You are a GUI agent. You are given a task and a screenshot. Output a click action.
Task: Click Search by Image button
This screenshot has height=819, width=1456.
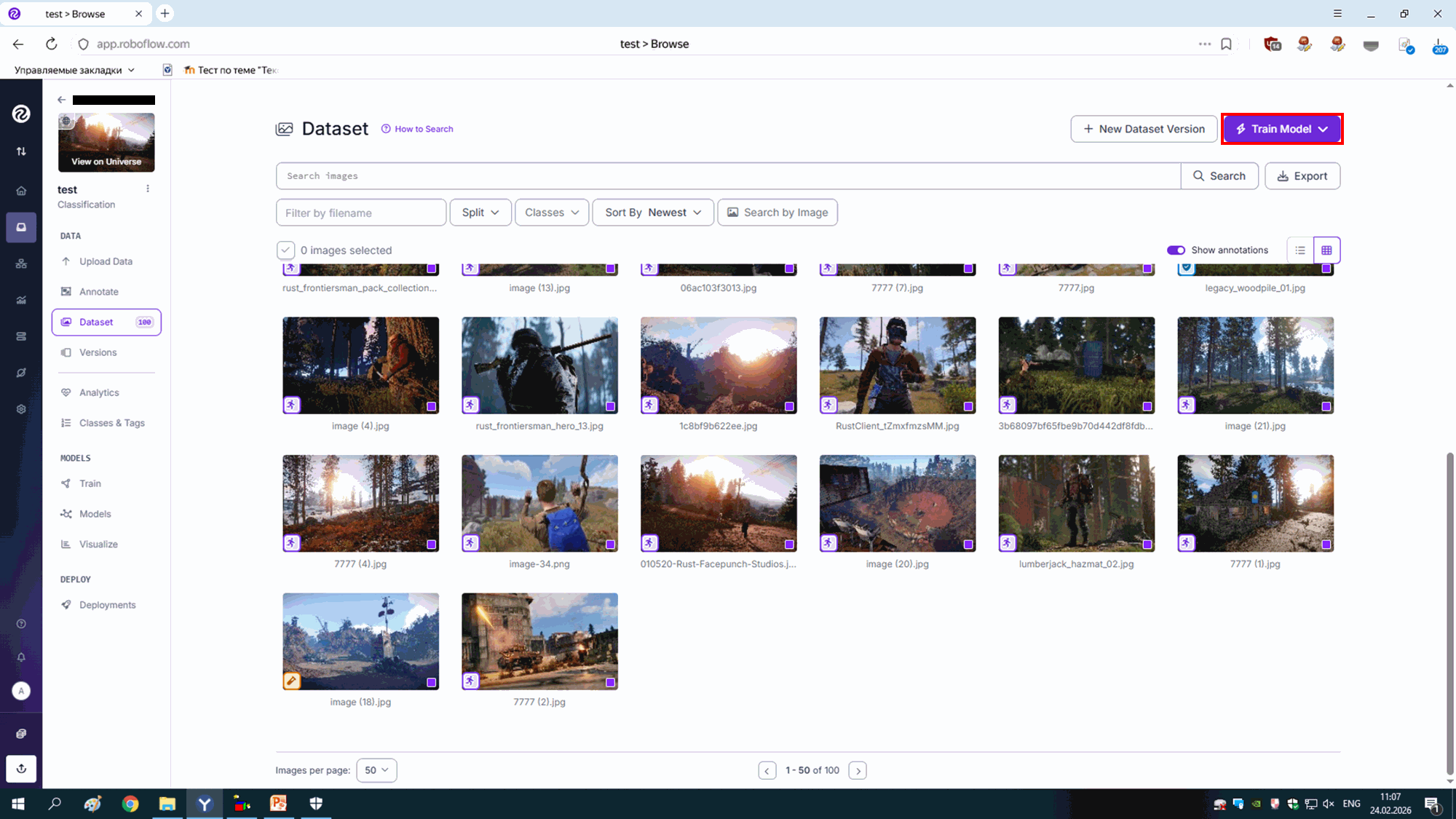778,213
